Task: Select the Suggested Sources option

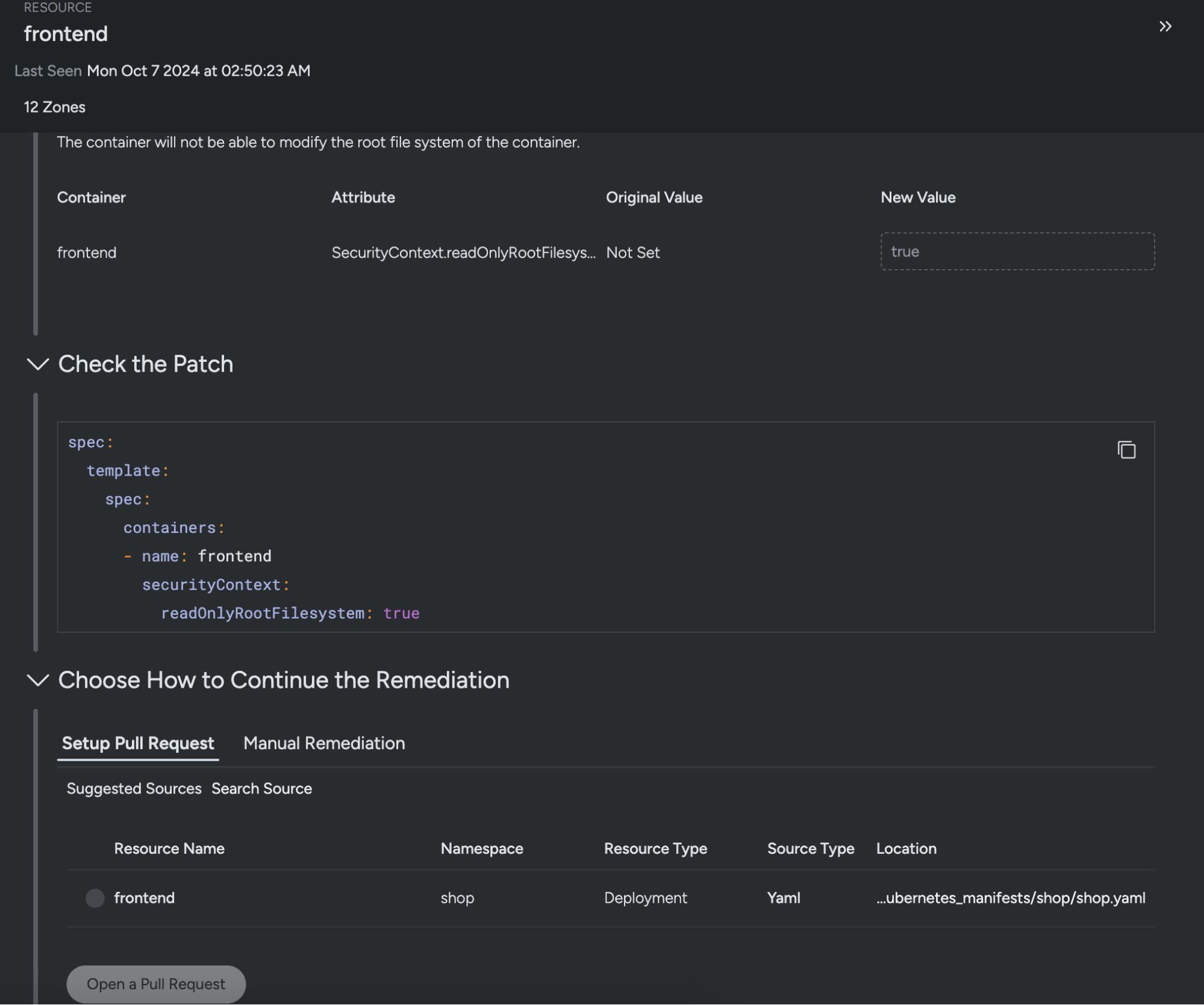Action: 134,788
